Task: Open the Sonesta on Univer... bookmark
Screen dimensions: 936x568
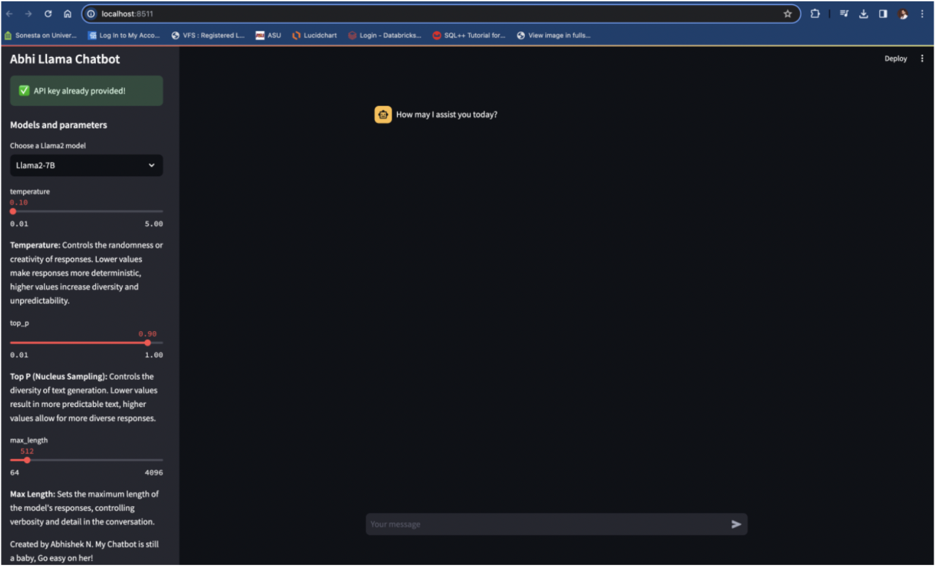Action: (x=41, y=35)
